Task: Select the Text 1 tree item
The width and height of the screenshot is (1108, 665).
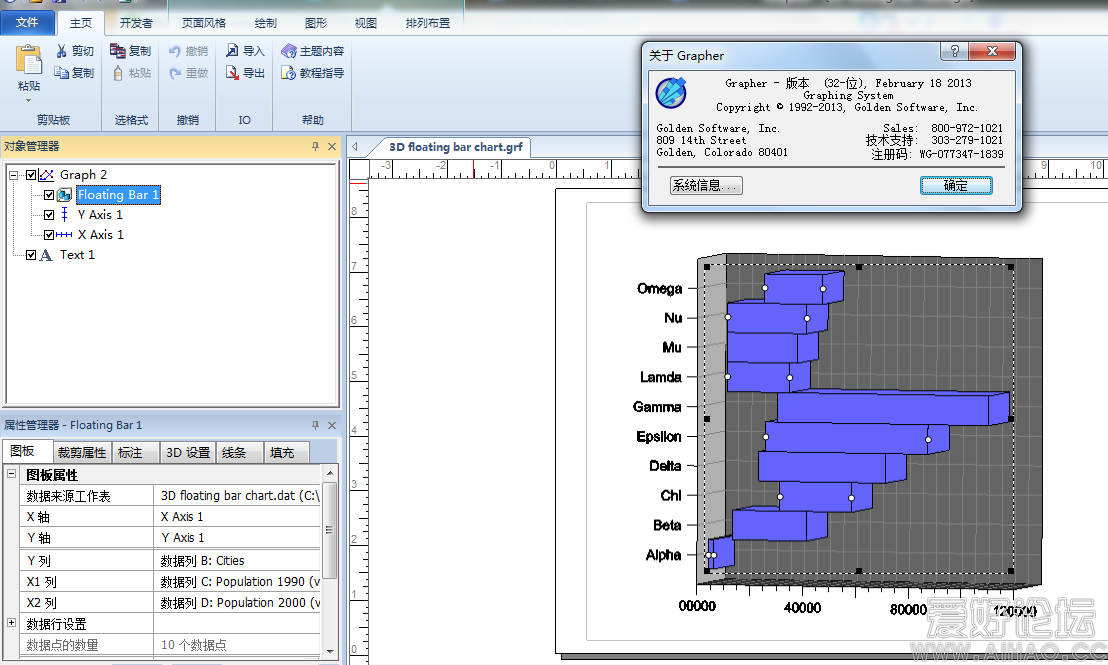Action: (77, 255)
